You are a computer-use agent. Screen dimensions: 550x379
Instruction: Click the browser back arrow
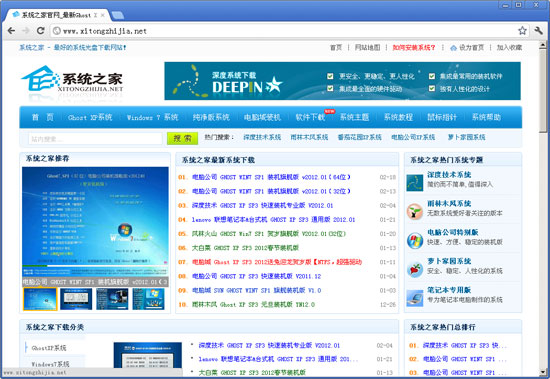point(11,31)
